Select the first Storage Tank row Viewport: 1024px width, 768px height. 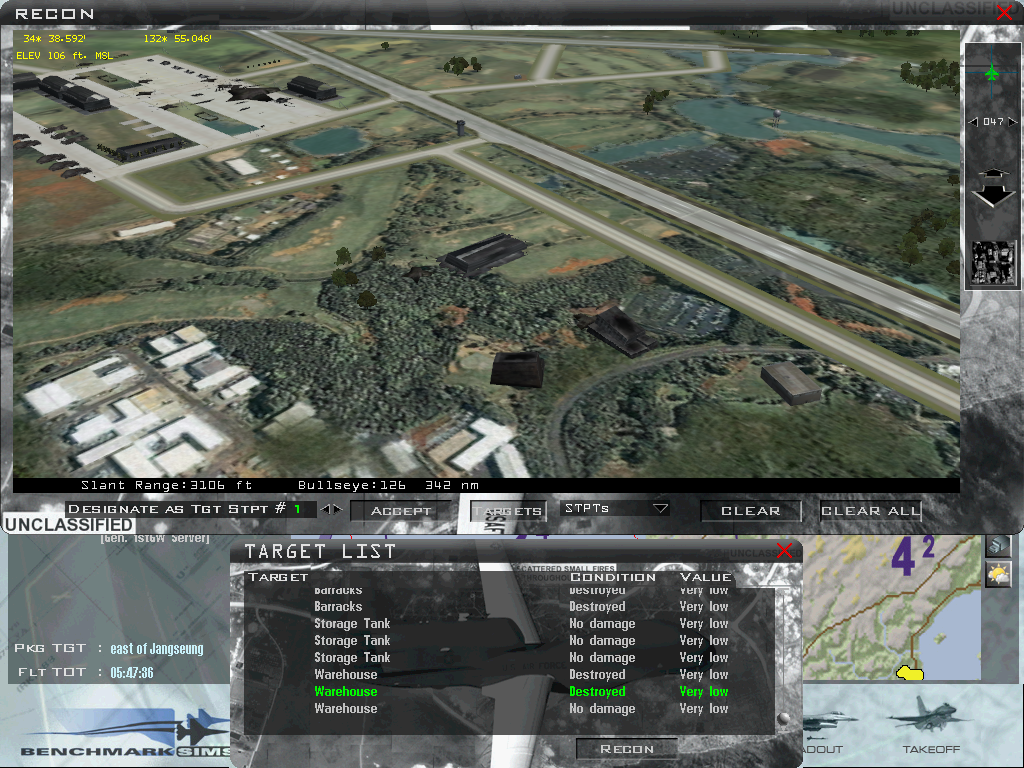(x=521, y=624)
